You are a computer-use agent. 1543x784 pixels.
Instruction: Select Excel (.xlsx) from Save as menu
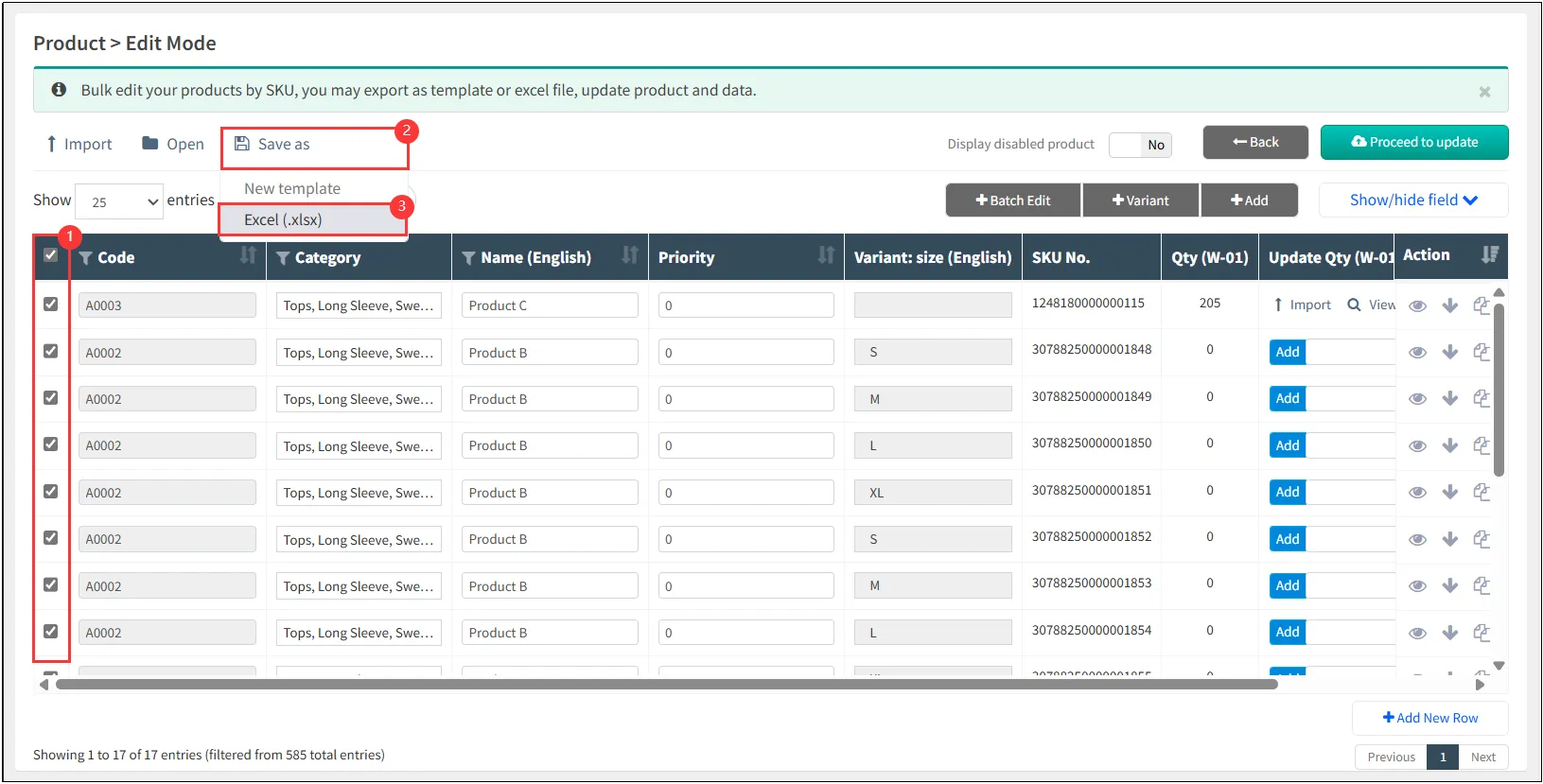(x=283, y=219)
